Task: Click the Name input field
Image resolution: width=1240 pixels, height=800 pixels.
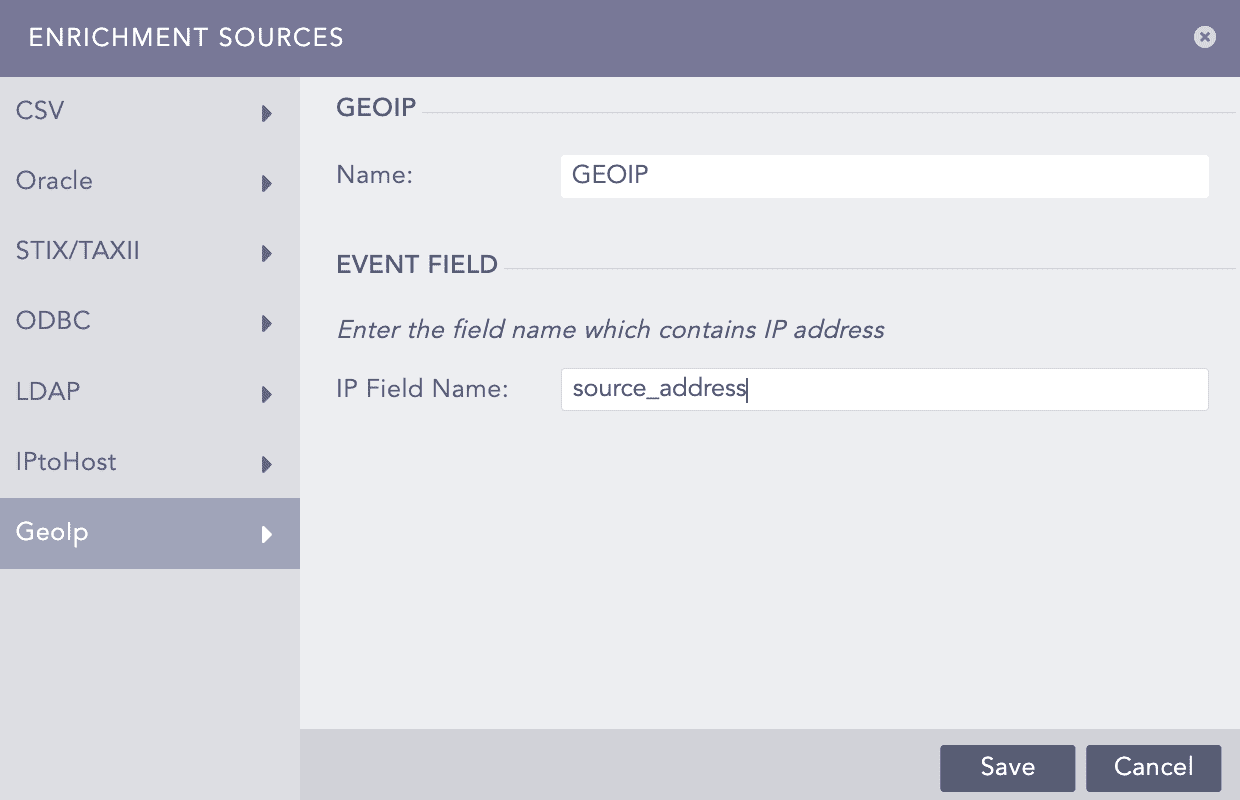Action: pos(884,175)
